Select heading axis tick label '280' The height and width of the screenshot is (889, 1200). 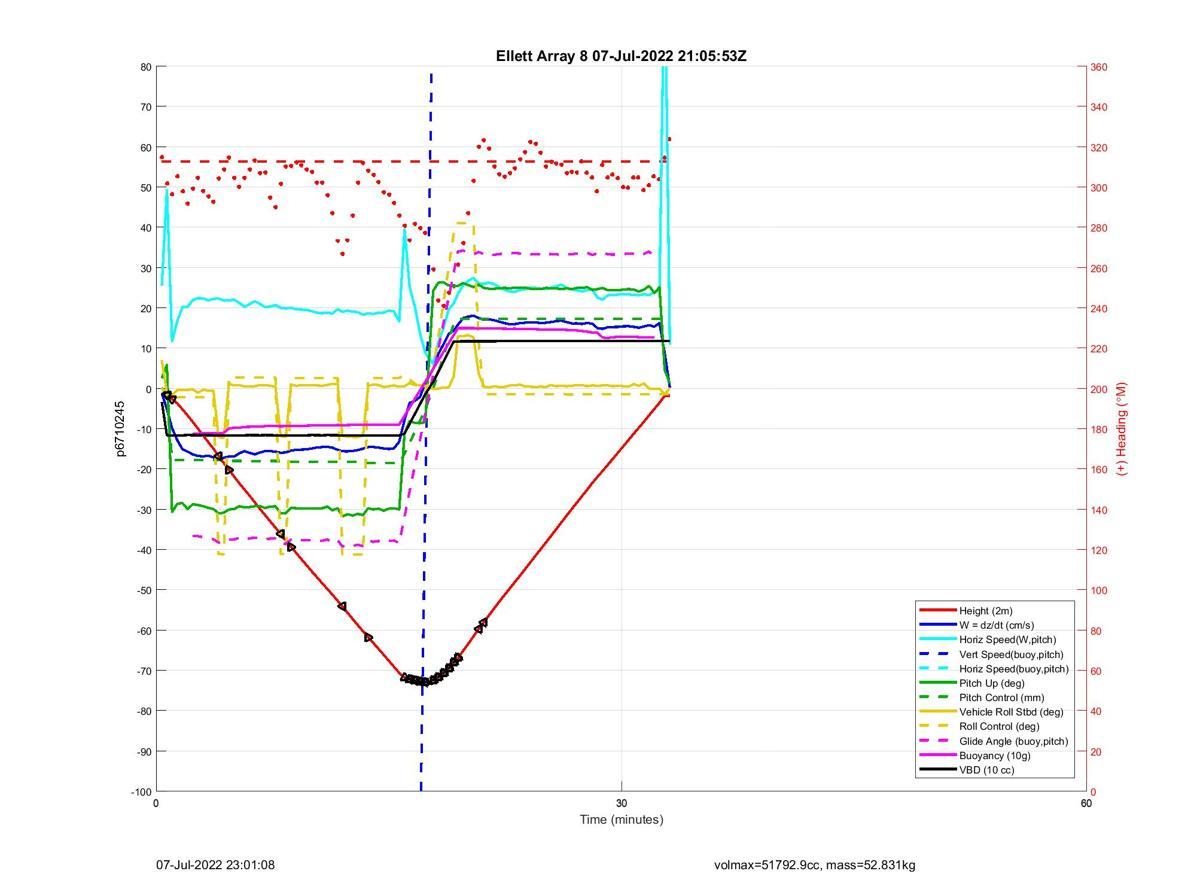click(x=1099, y=228)
